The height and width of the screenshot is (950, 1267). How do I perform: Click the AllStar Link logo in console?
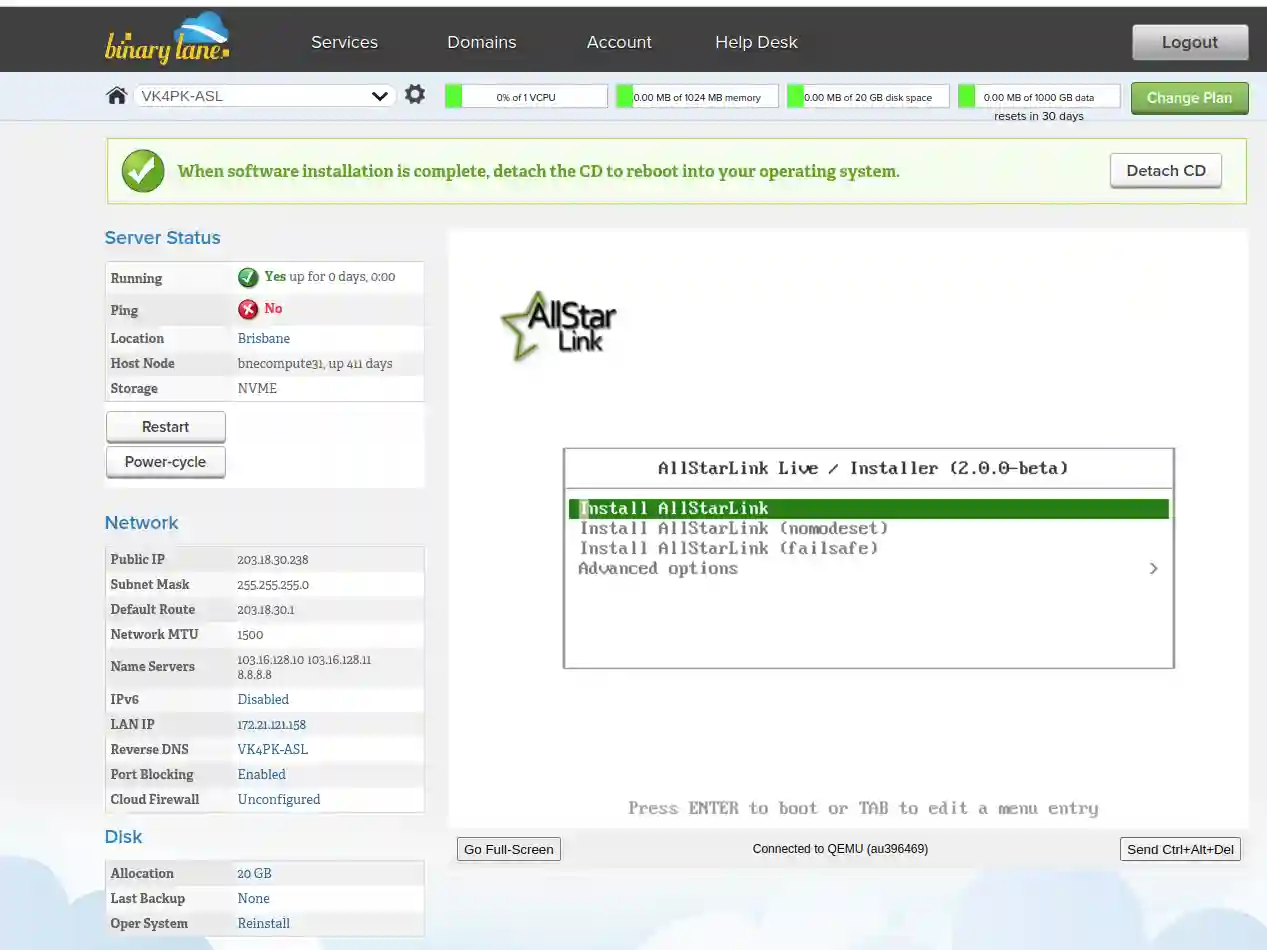click(558, 326)
